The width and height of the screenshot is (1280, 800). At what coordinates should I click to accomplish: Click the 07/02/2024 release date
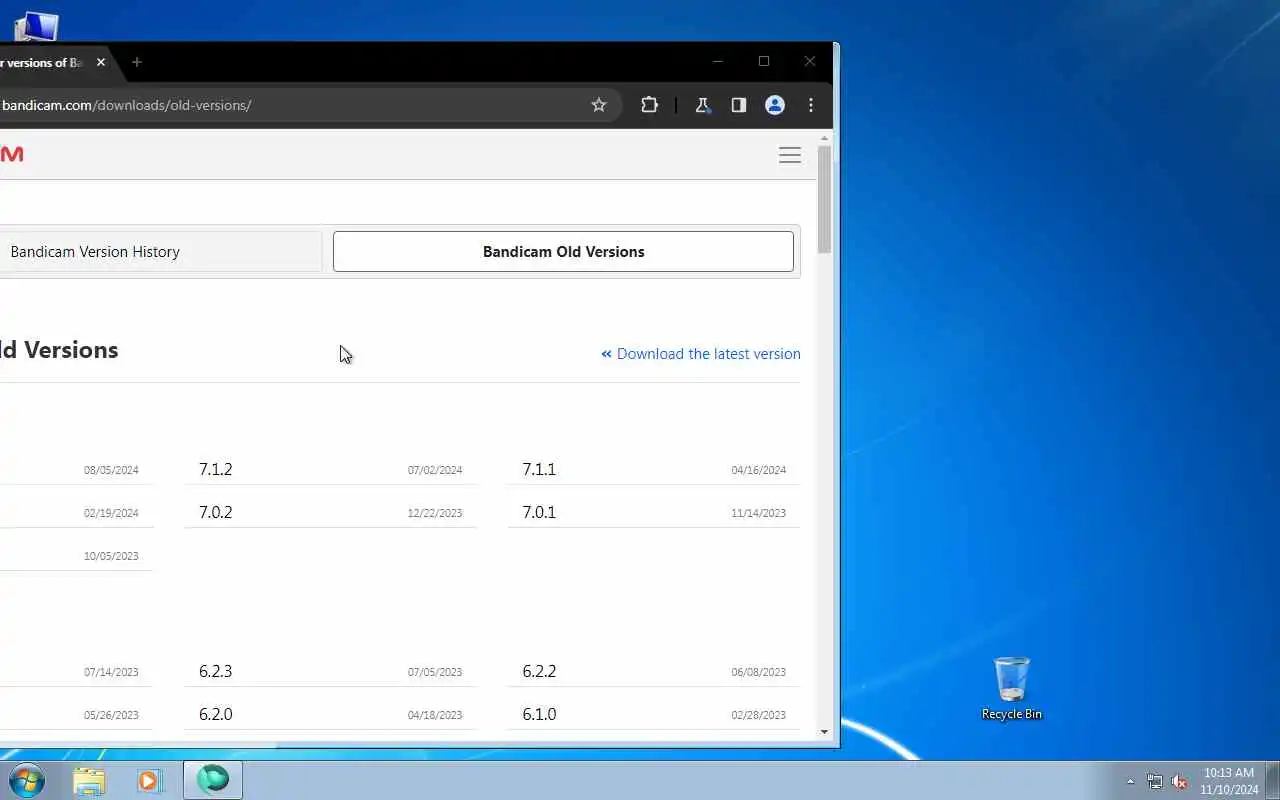pyautogui.click(x=435, y=470)
